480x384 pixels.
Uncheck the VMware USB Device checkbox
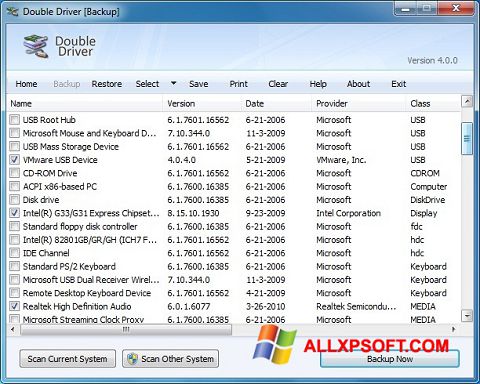coord(14,160)
